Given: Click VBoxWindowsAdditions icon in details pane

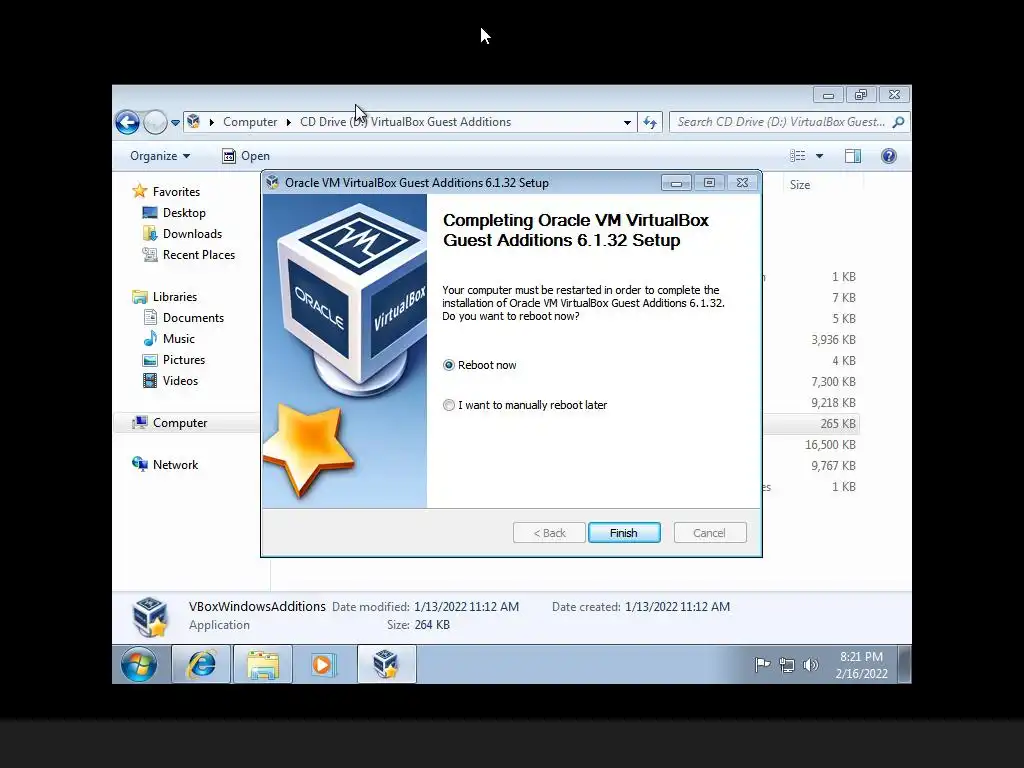Looking at the screenshot, I should [x=150, y=616].
